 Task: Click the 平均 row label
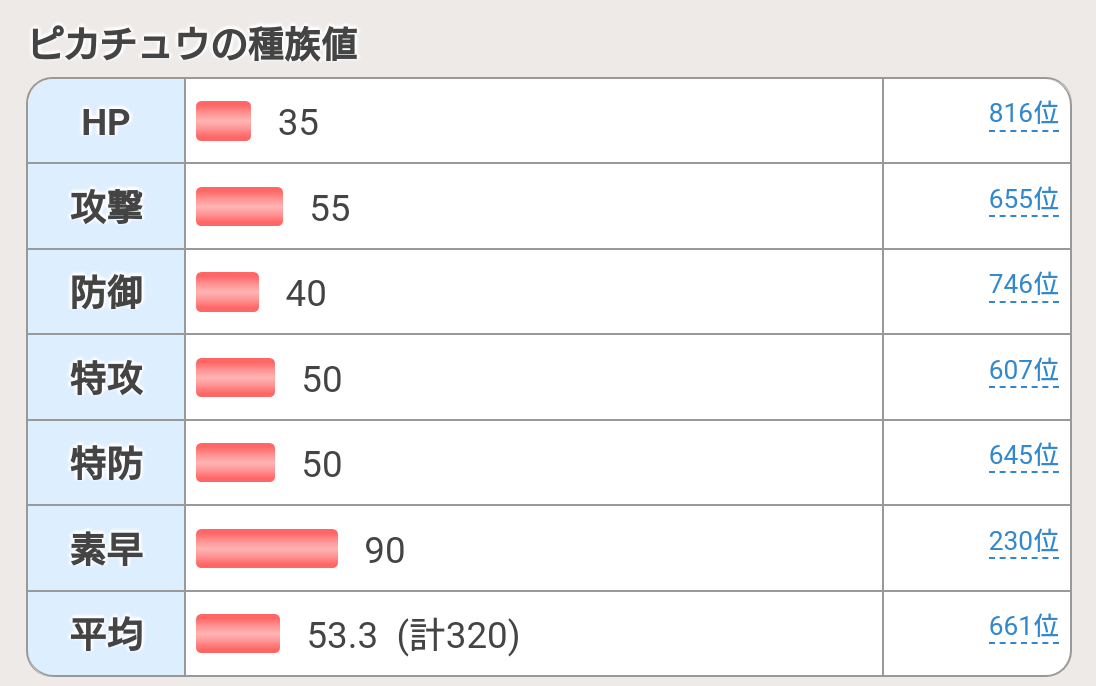[x=106, y=634]
